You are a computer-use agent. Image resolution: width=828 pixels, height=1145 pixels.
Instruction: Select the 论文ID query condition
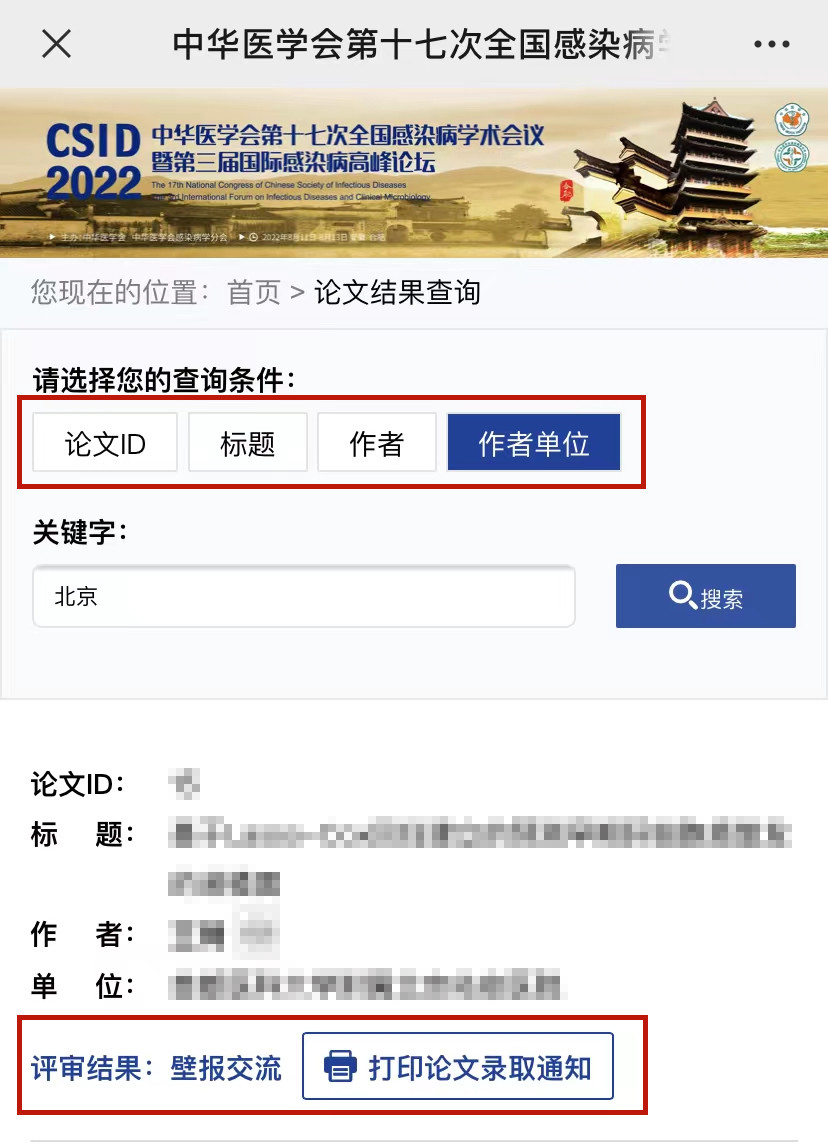pos(105,443)
